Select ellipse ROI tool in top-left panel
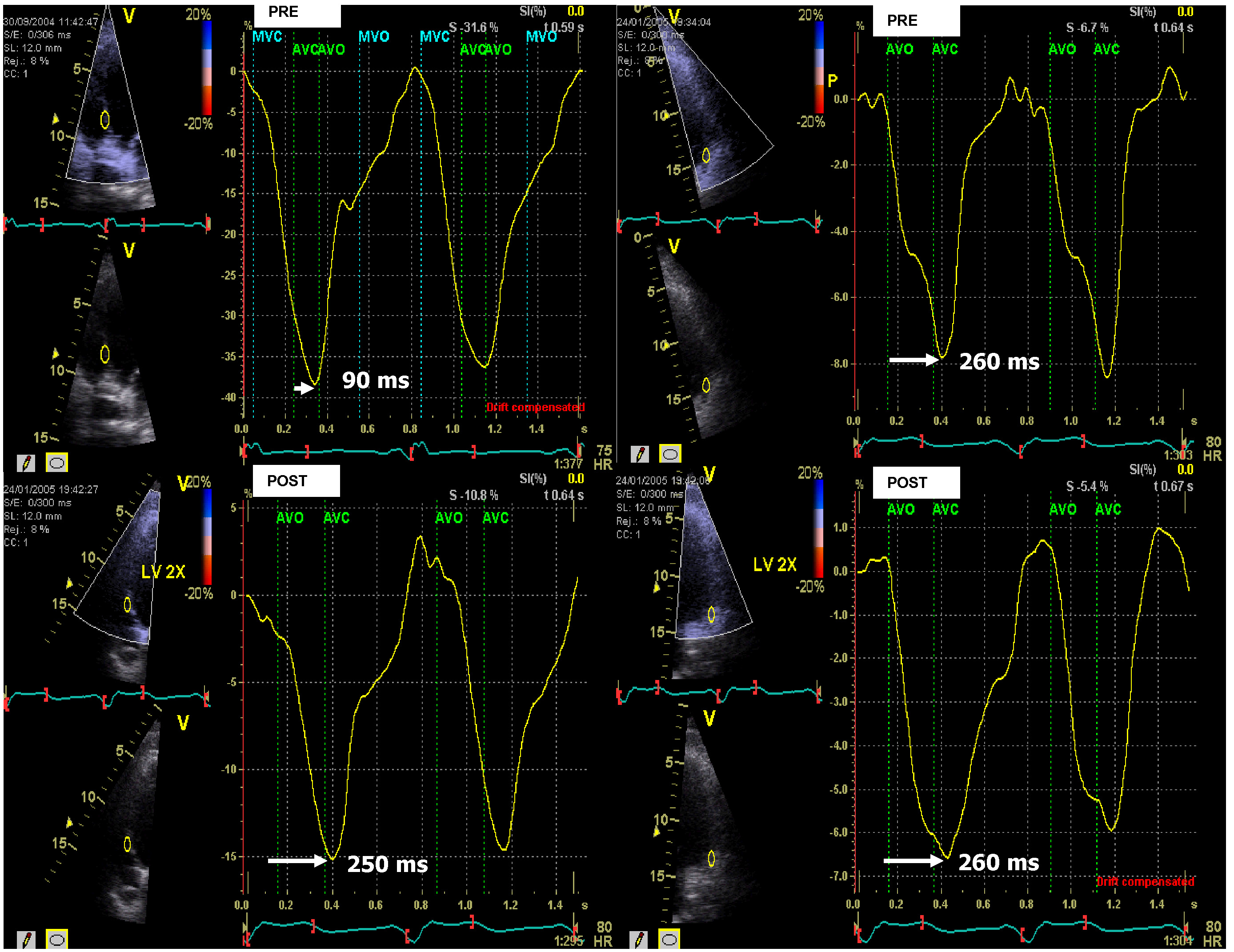This screenshot has width=1234, height=952. point(56,463)
